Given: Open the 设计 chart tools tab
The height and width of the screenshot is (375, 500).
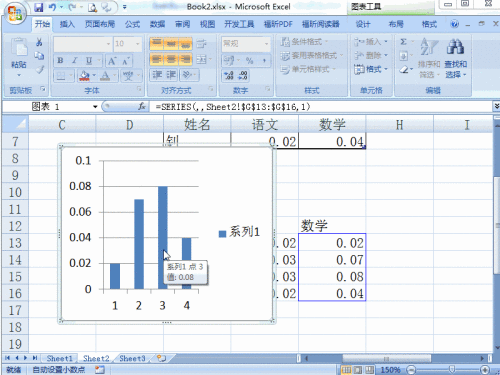Looking at the screenshot, I should 363,24.
